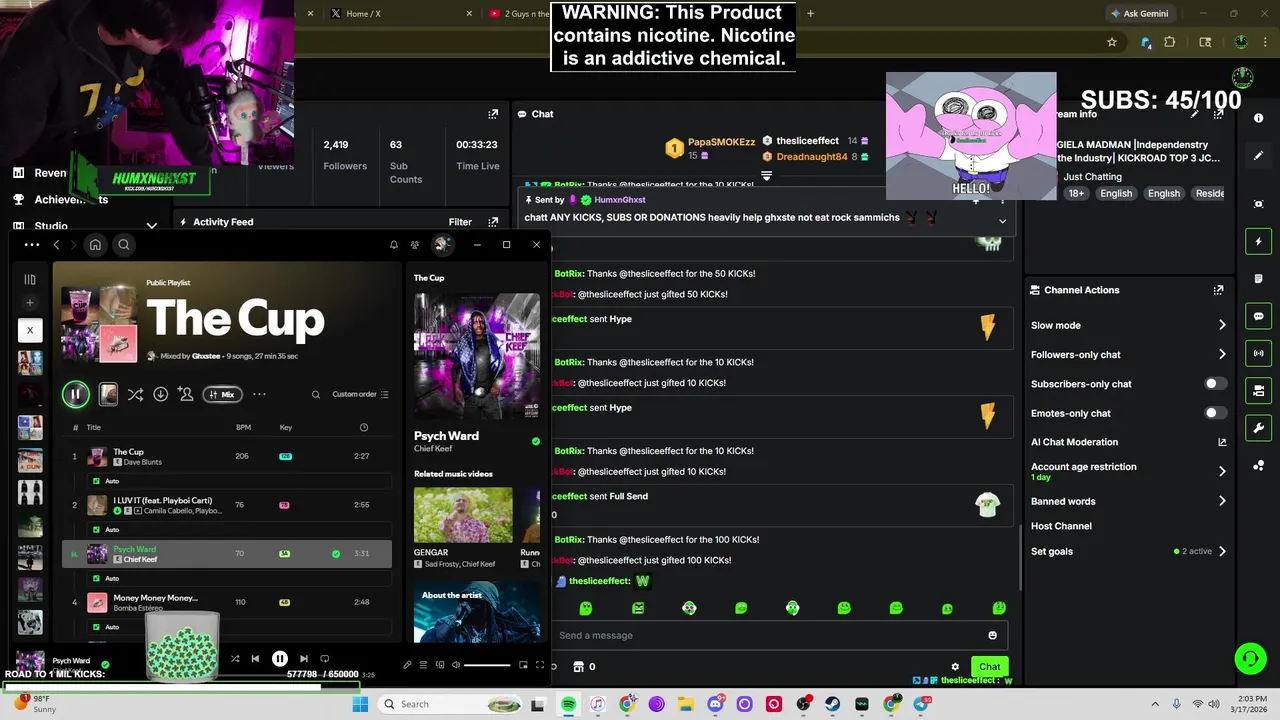1280x720 pixels.
Task: Open Spotify search icon in top bar
Action: click(124, 244)
